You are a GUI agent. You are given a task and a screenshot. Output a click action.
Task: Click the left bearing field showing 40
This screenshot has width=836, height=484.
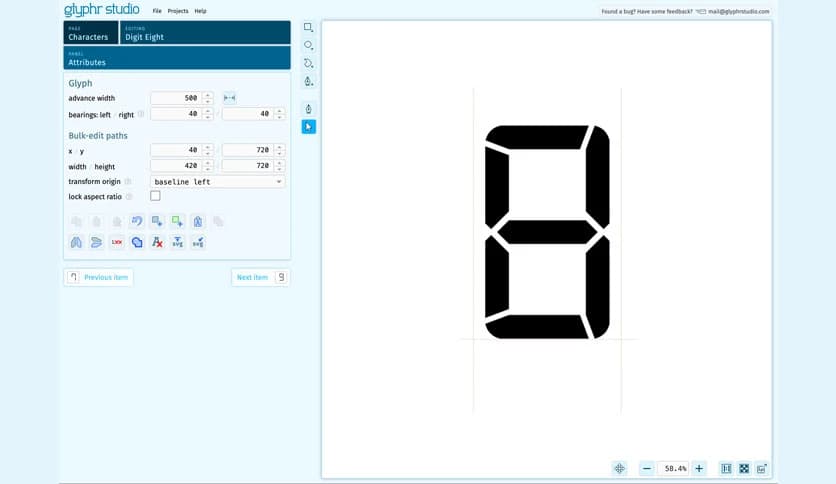coord(177,114)
